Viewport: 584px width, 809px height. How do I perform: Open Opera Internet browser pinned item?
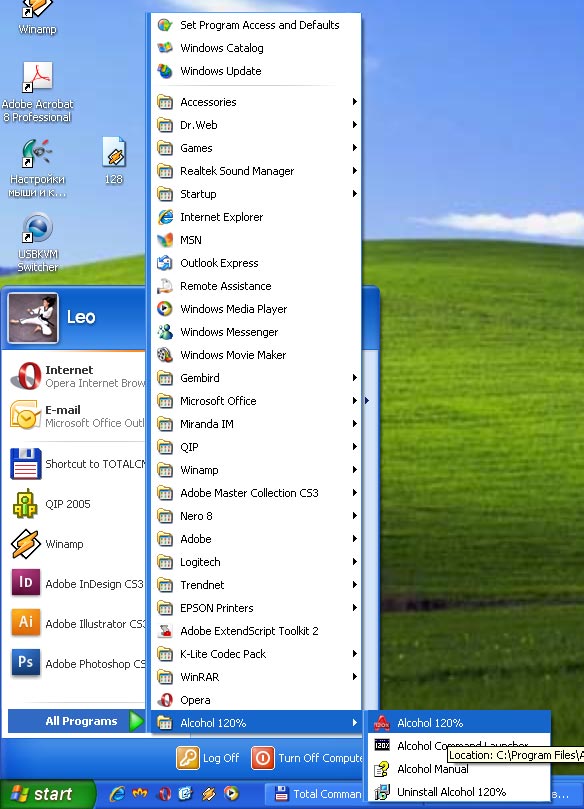click(x=77, y=376)
